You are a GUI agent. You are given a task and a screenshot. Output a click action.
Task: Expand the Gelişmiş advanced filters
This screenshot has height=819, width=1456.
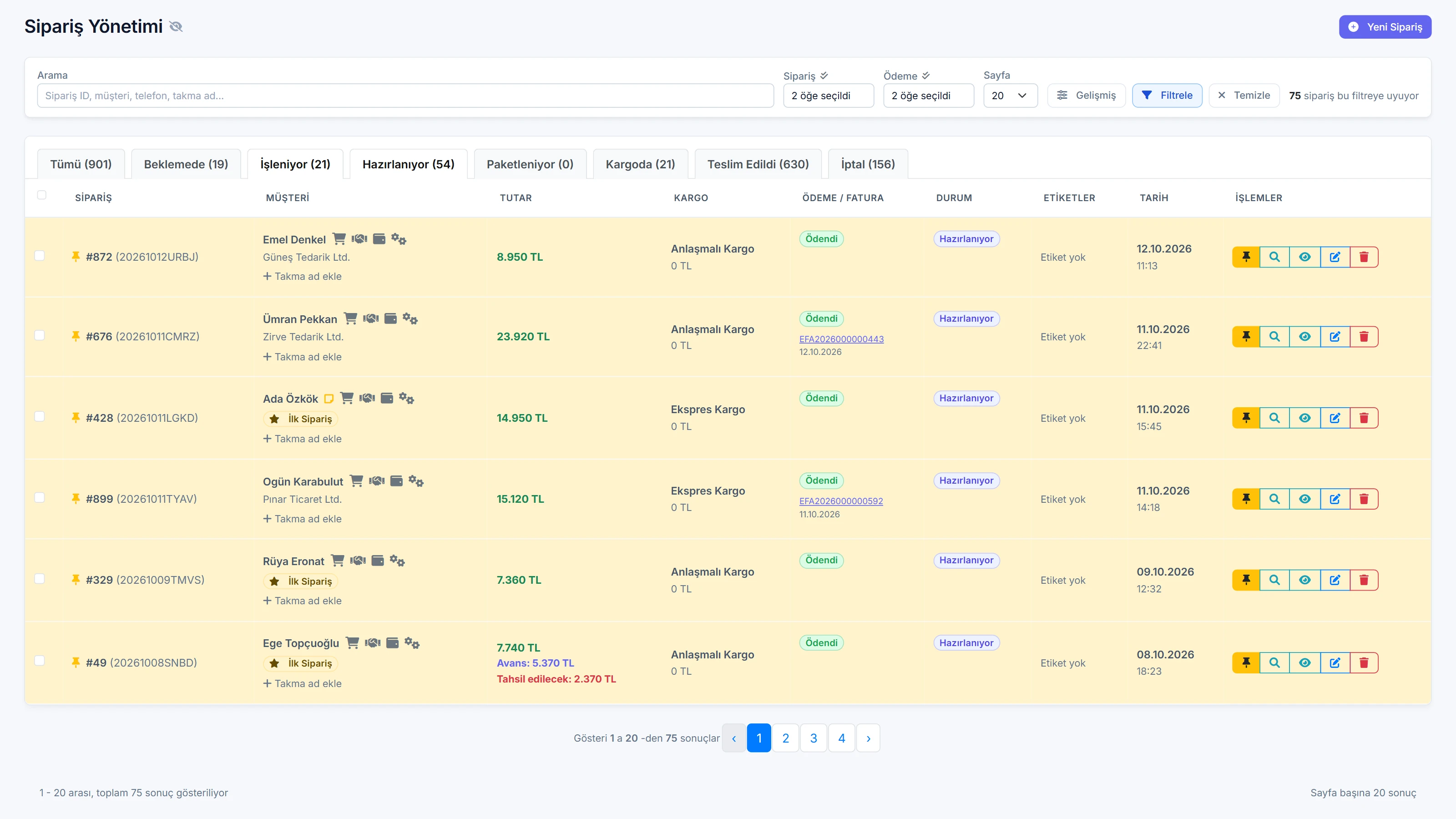(x=1087, y=96)
